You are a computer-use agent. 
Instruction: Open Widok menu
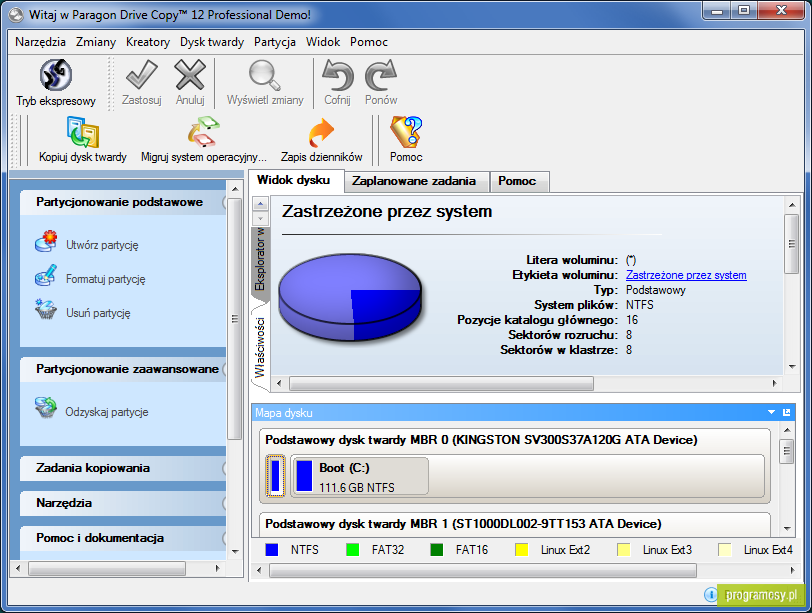point(323,42)
